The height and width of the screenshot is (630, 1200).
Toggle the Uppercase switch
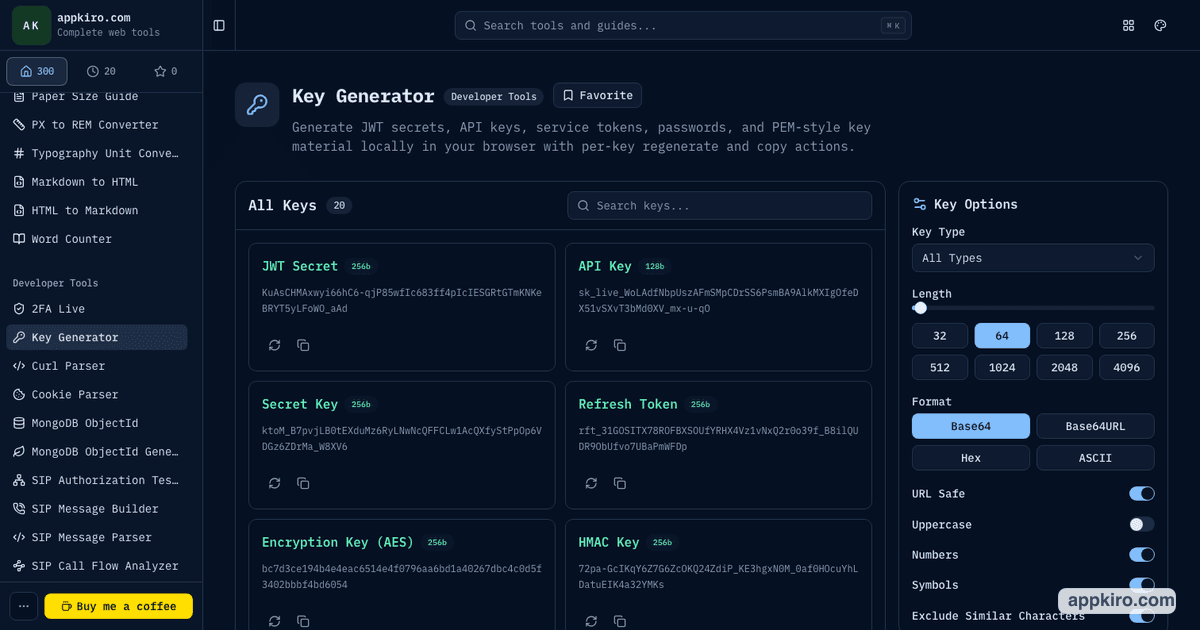(1142, 524)
